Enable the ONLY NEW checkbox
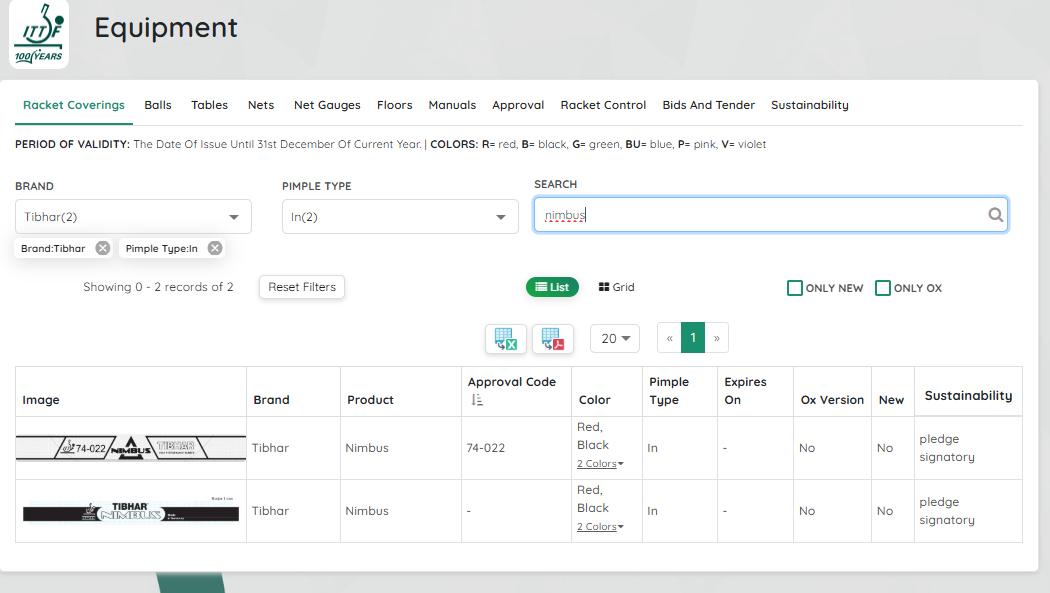This screenshot has height=593, width=1050. 795,288
